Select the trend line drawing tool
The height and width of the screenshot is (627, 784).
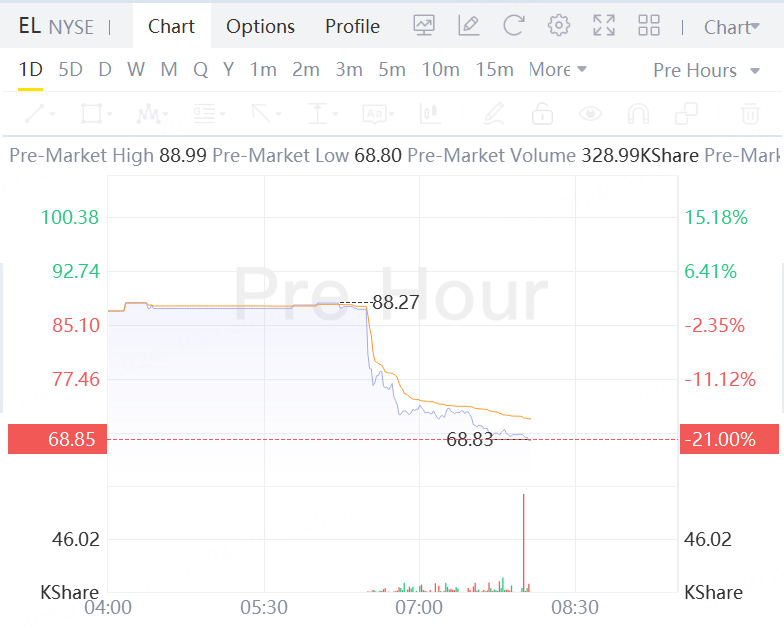pyautogui.click(x=40, y=114)
